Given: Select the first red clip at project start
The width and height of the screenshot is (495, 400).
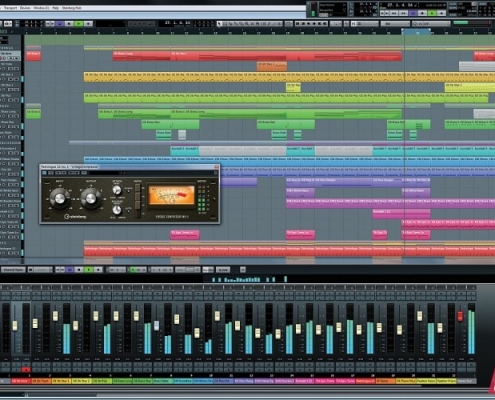Looking at the screenshot, I should click(x=33, y=56).
